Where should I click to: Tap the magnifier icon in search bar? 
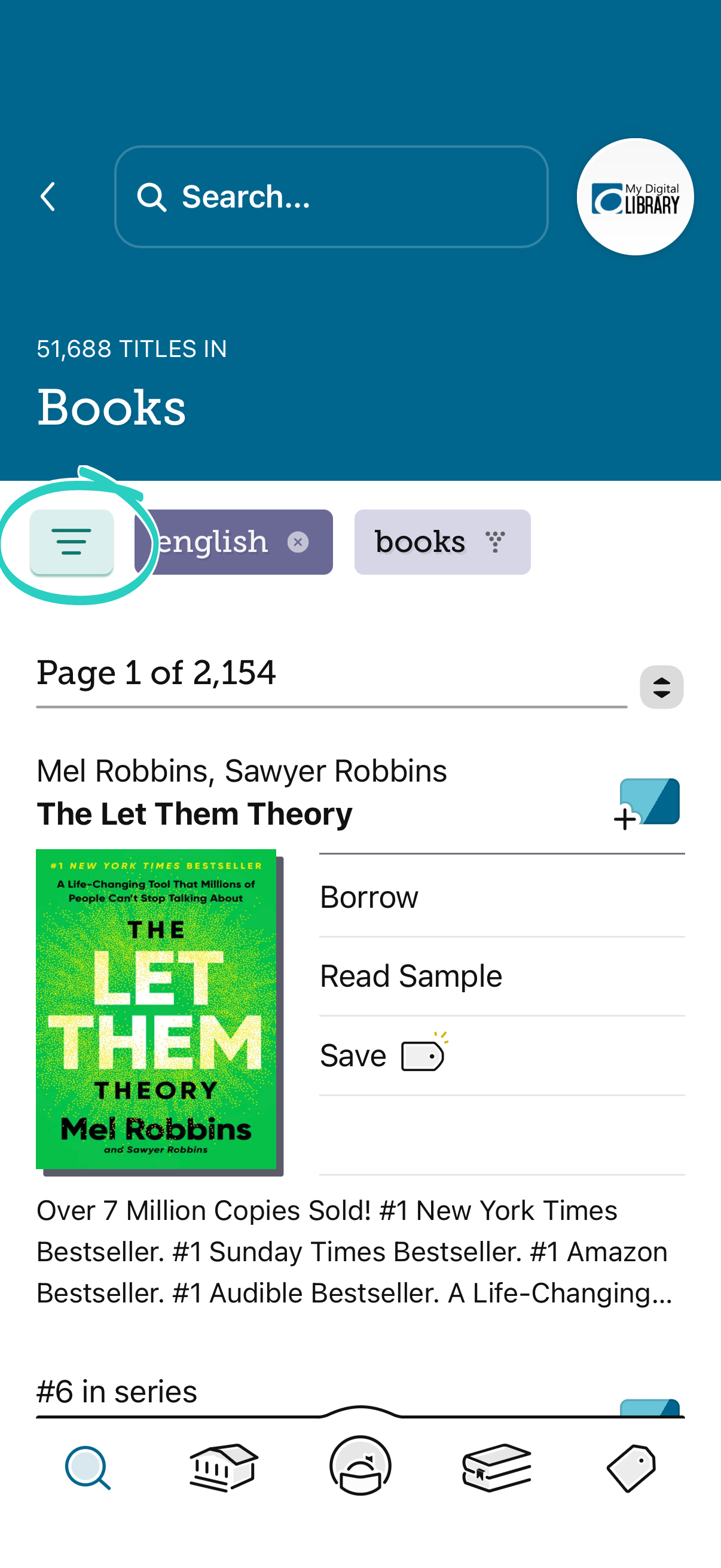coord(151,197)
